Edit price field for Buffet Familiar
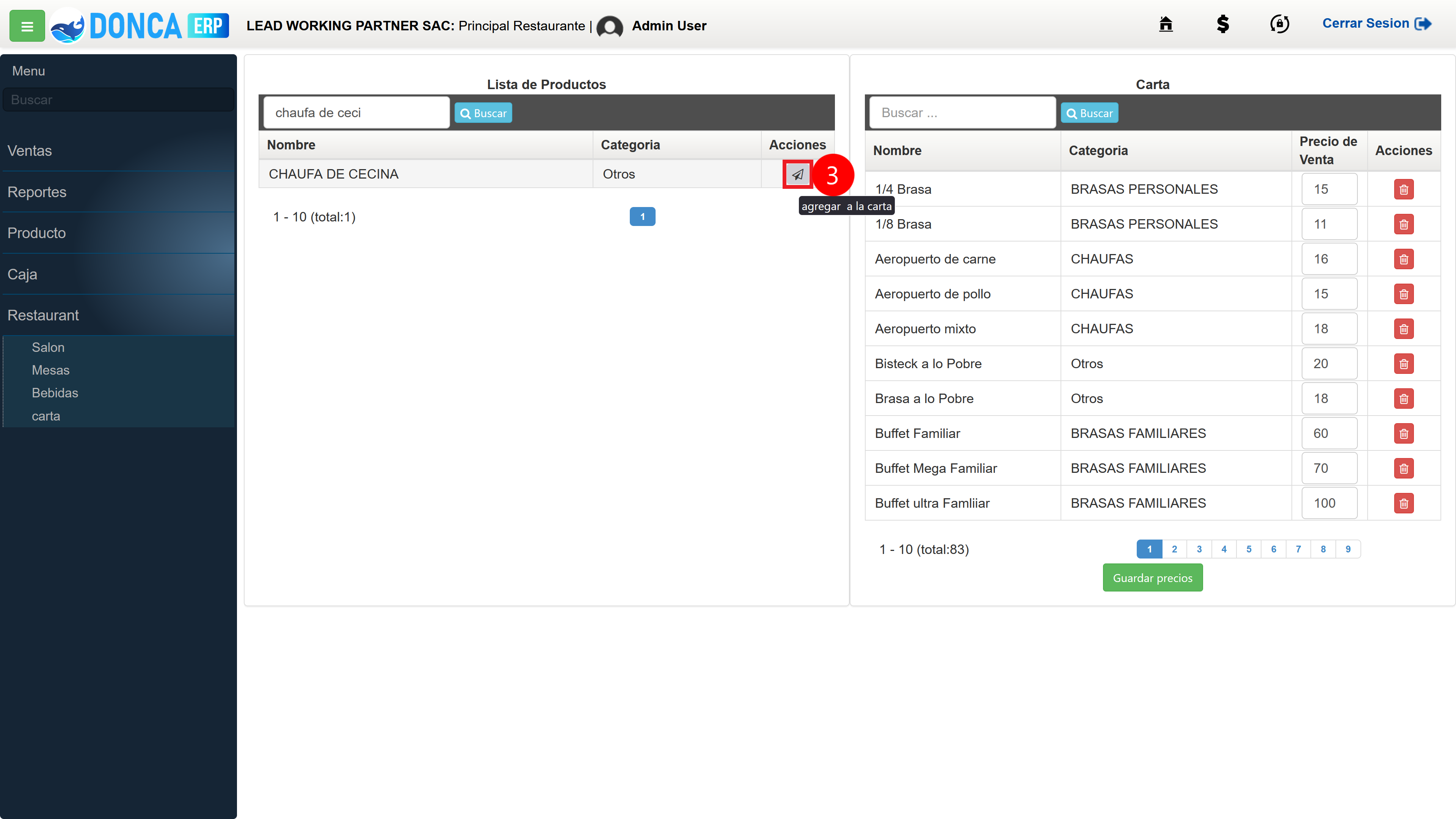 pos(1329,433)
